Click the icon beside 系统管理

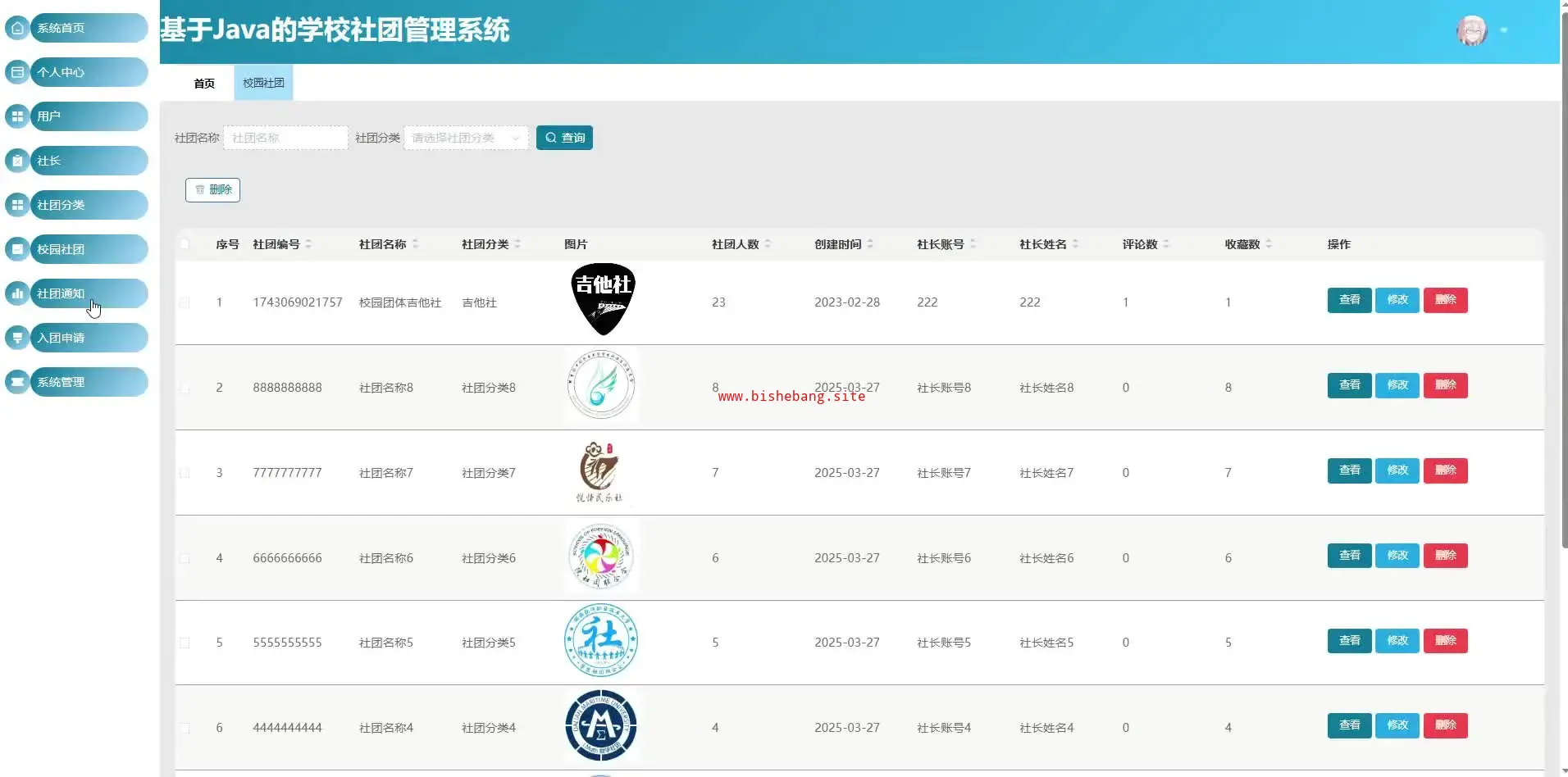17,382
